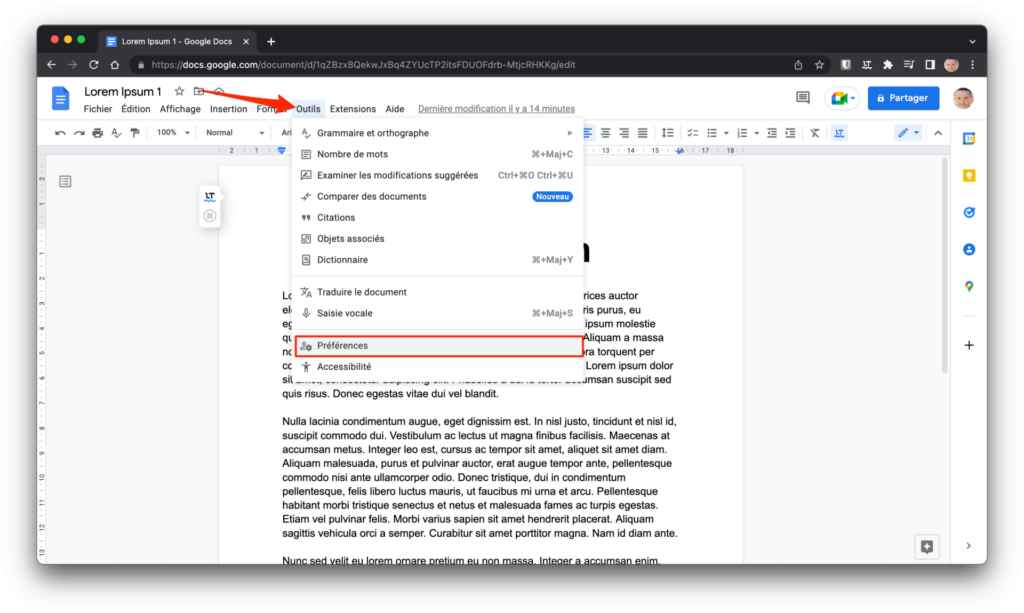This screenshot has width=1024, height=613.
Task: Select Nombre de mots from menu
Action: [437, 154]
